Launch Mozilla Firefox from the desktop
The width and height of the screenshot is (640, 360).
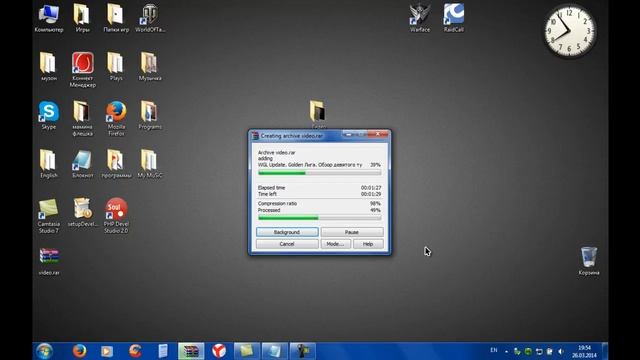(116, 118)
